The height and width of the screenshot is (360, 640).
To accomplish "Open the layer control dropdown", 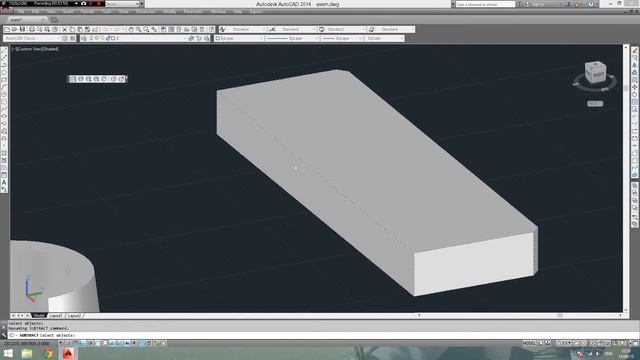I will click(x=138, y=38).
